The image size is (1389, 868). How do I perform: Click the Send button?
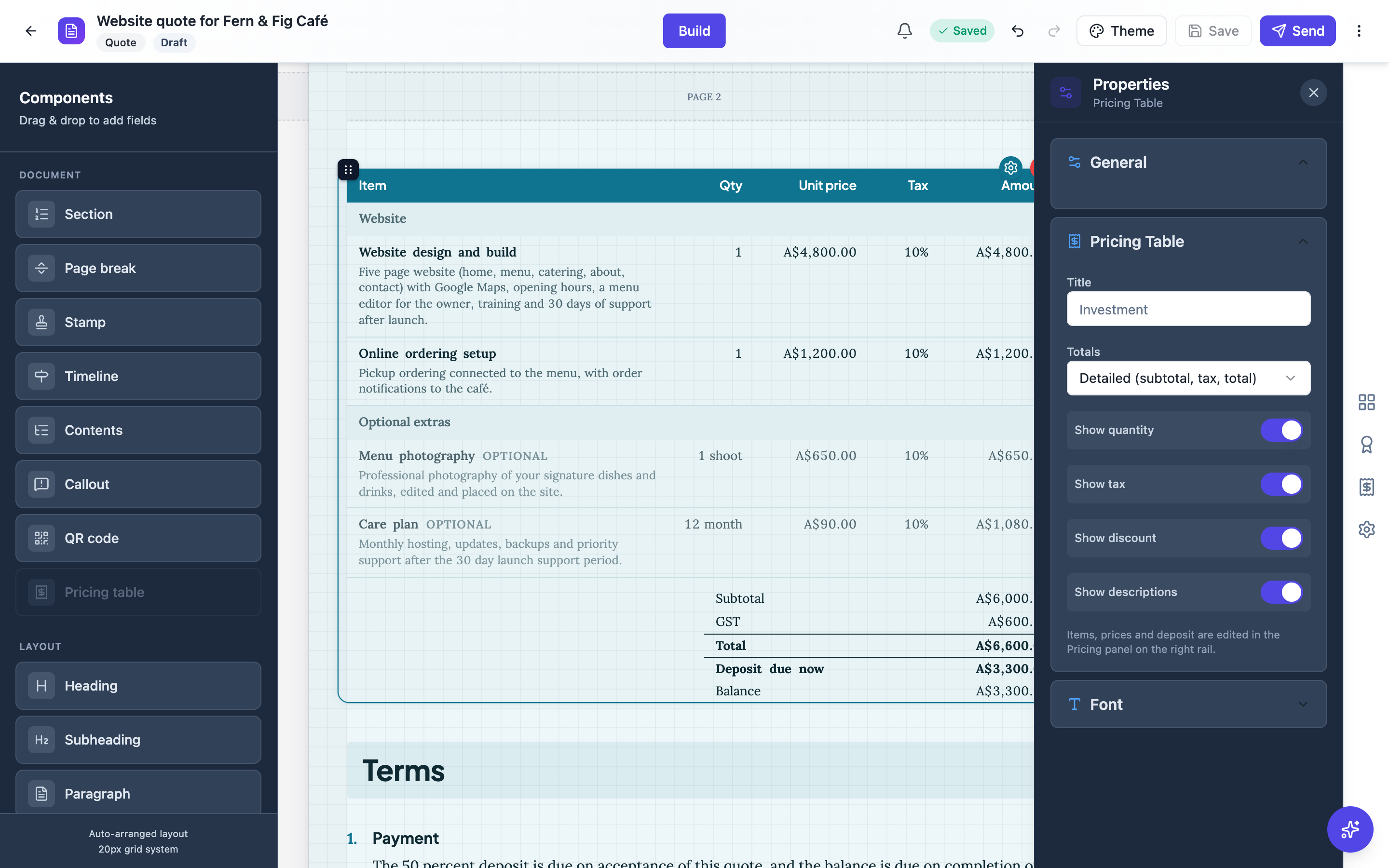tap(1297, 31)
